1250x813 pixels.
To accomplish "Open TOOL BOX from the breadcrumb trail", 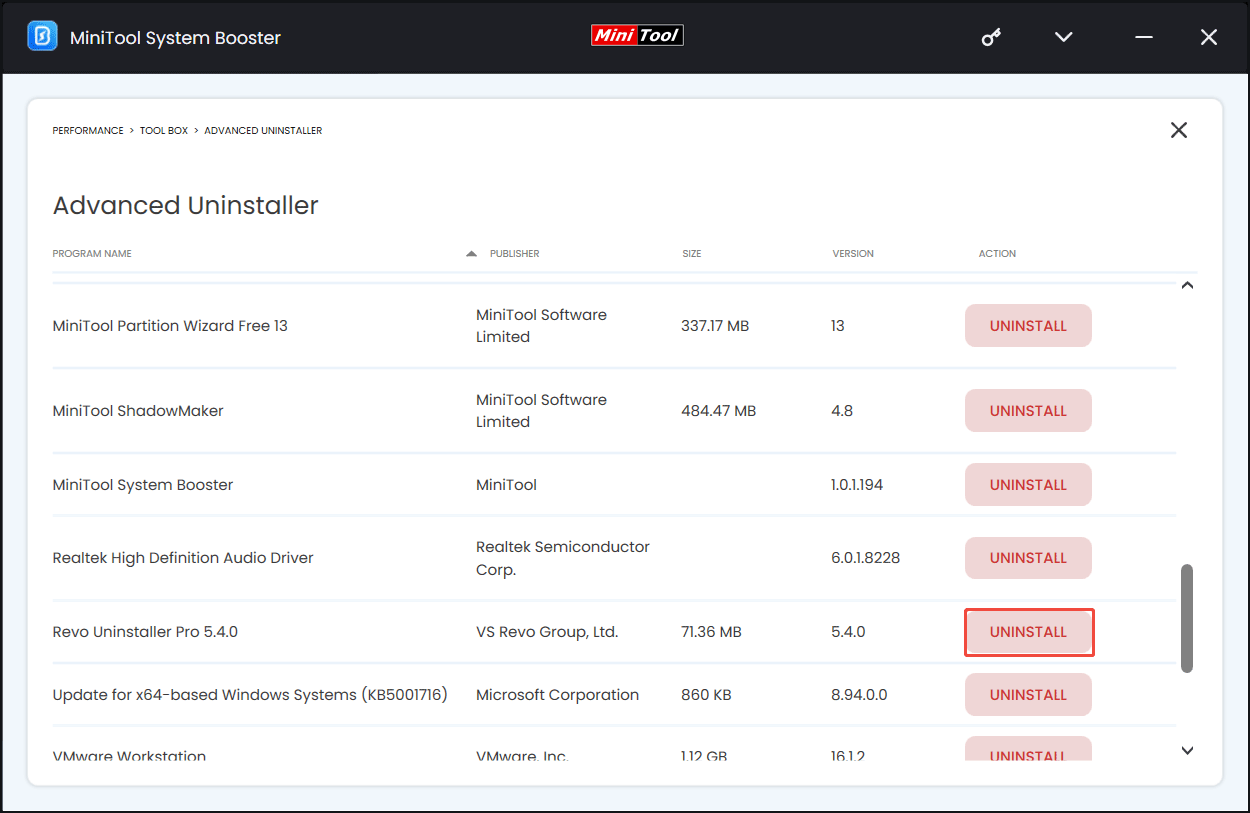I will point(163,130).
